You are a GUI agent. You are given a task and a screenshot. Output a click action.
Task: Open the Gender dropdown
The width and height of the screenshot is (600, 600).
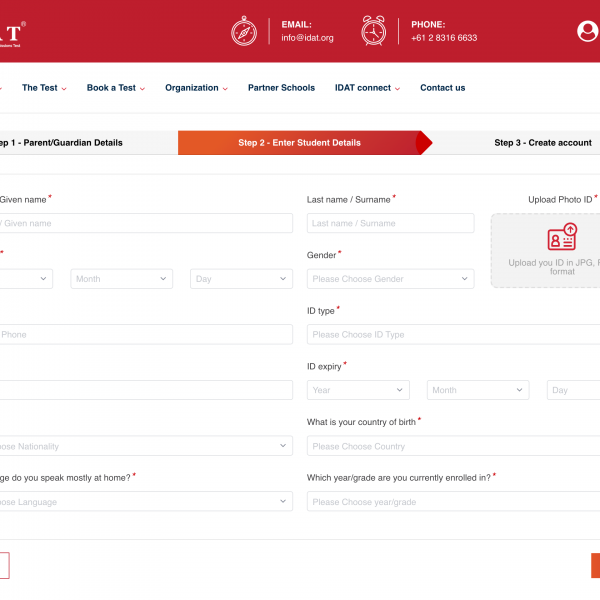[x=390, y=279]
